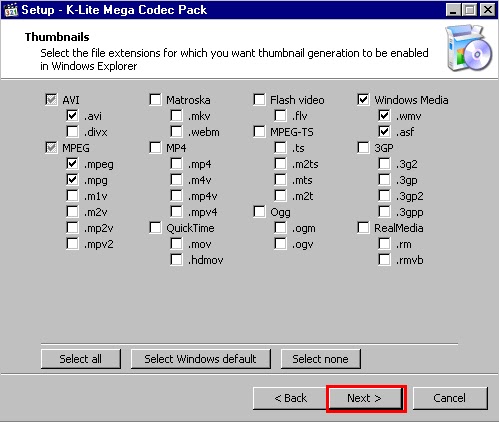Check the .3gp extension box
The height and width of the screenshot is (422, 499).
point(384,179)
